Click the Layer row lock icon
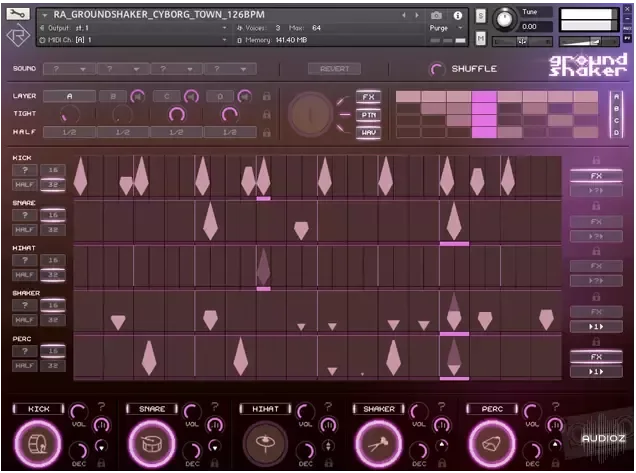 click(266, 96)
